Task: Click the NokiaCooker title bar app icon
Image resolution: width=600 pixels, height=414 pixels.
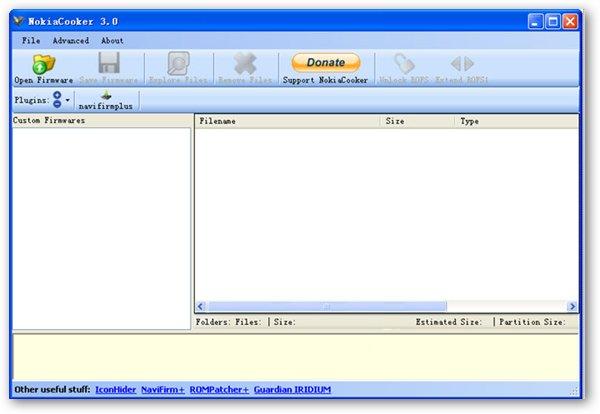Action: pyautogui.click(x=18, y=21)
